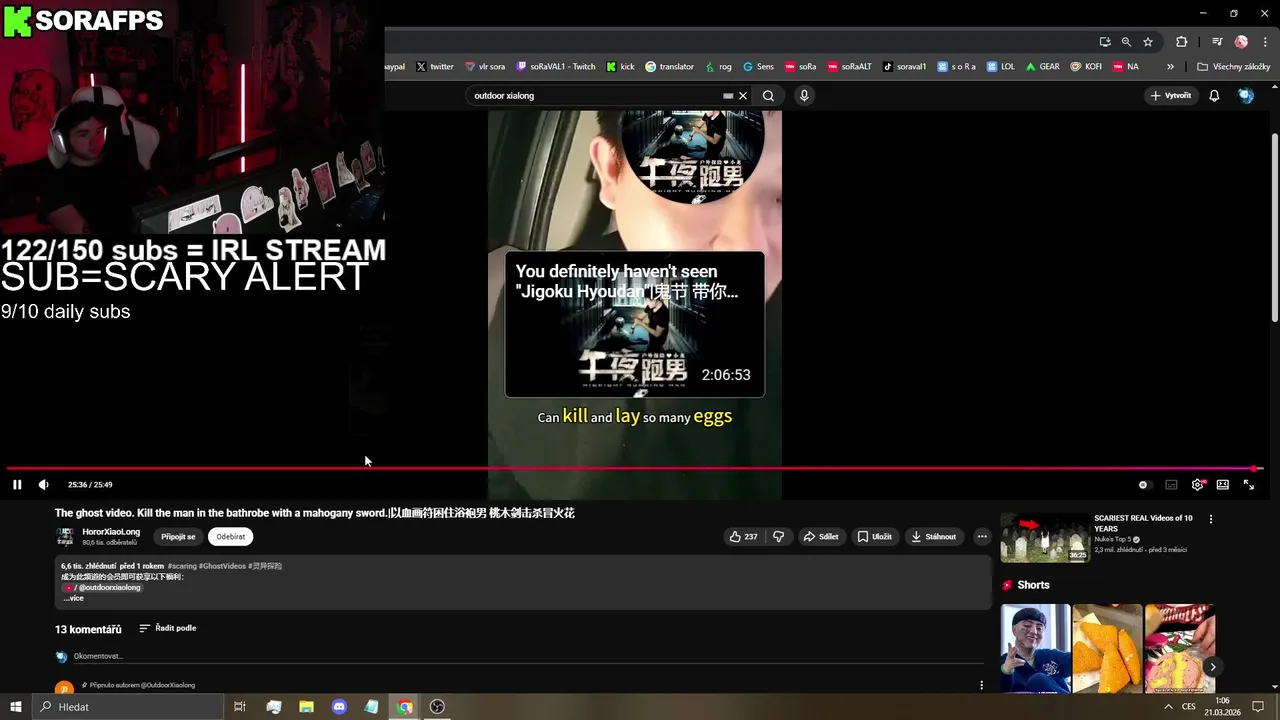The image size is (1280, 720).
Task: Open the Všechny záložky bookmarks folder
Action: pyautogui.click(x=1233, y=67)
